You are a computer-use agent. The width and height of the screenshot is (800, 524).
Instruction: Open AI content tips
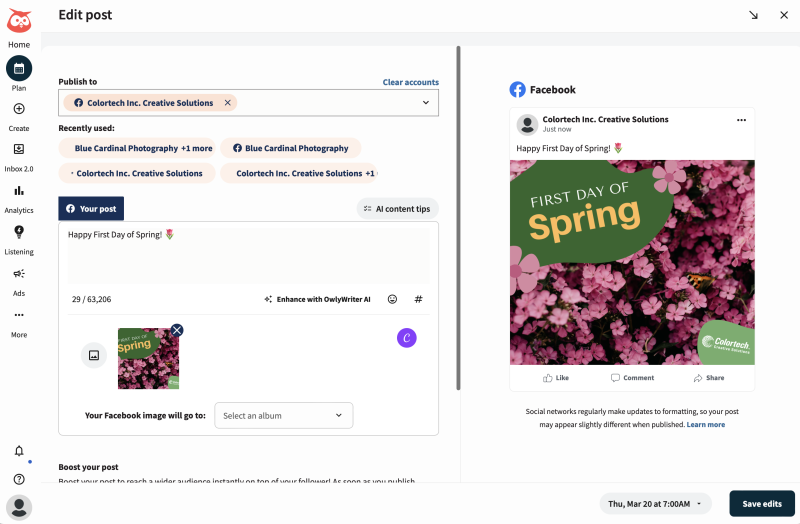[397, 209]
